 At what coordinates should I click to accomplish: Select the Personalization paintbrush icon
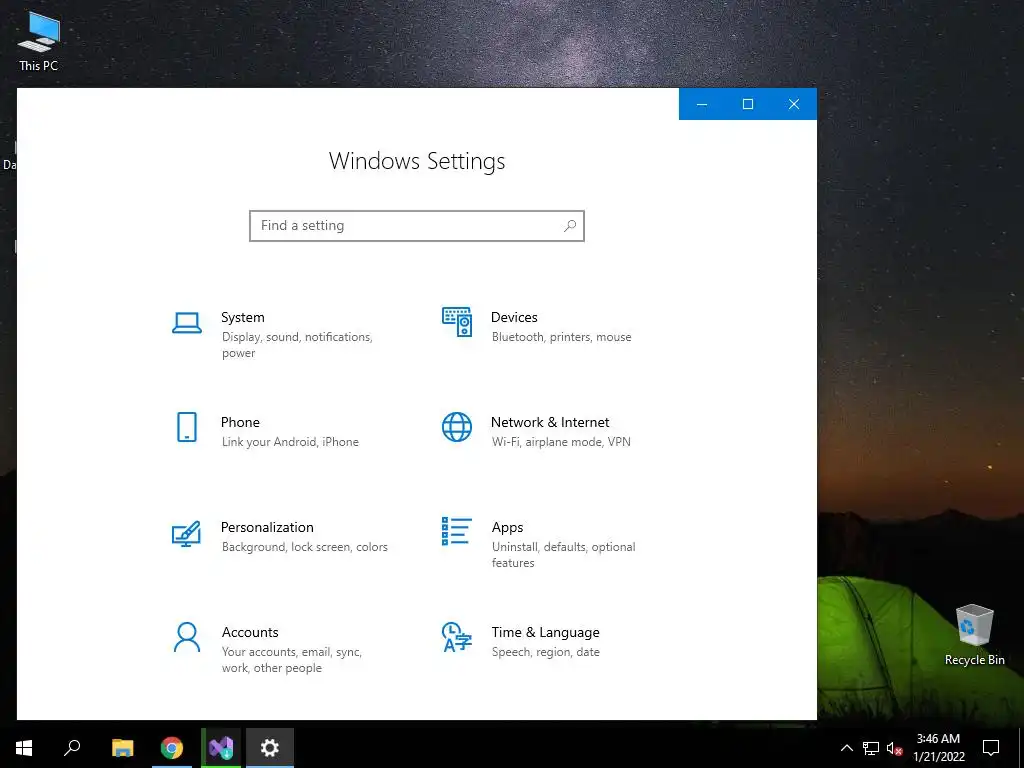186,533
